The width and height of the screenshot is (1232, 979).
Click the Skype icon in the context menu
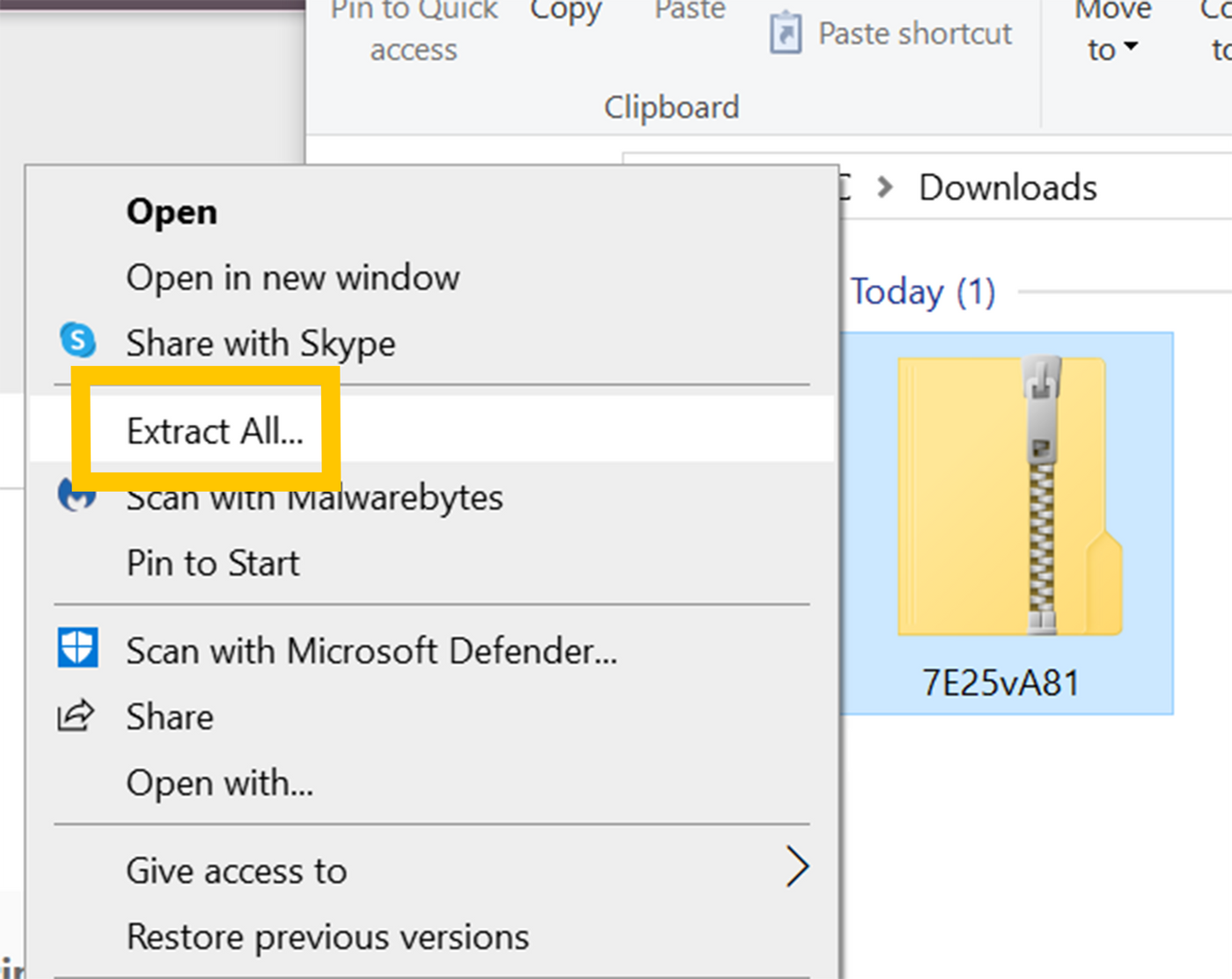pyautogui.click(x=77, y=340)
